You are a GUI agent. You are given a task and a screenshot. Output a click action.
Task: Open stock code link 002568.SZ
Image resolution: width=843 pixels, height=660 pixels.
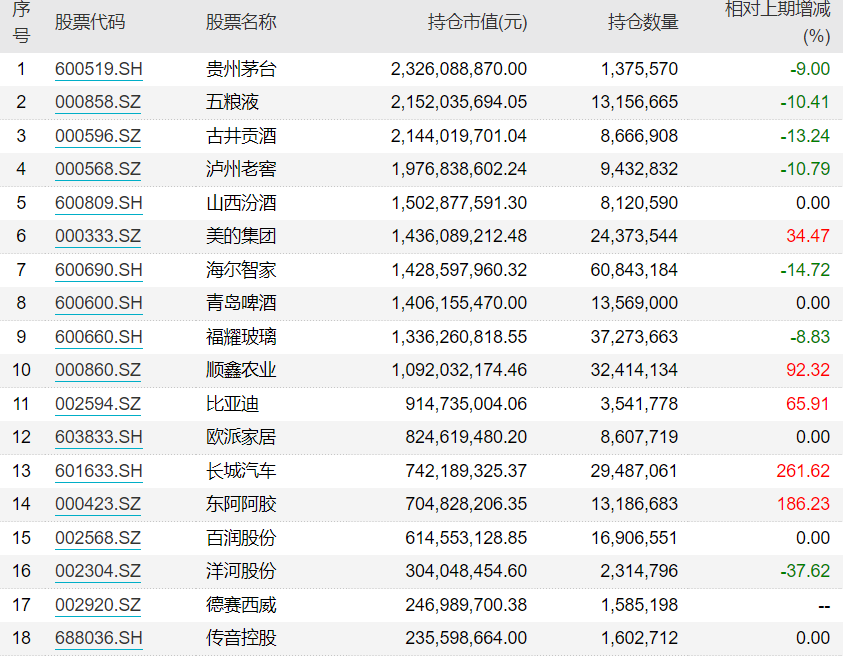click(98, 538)
